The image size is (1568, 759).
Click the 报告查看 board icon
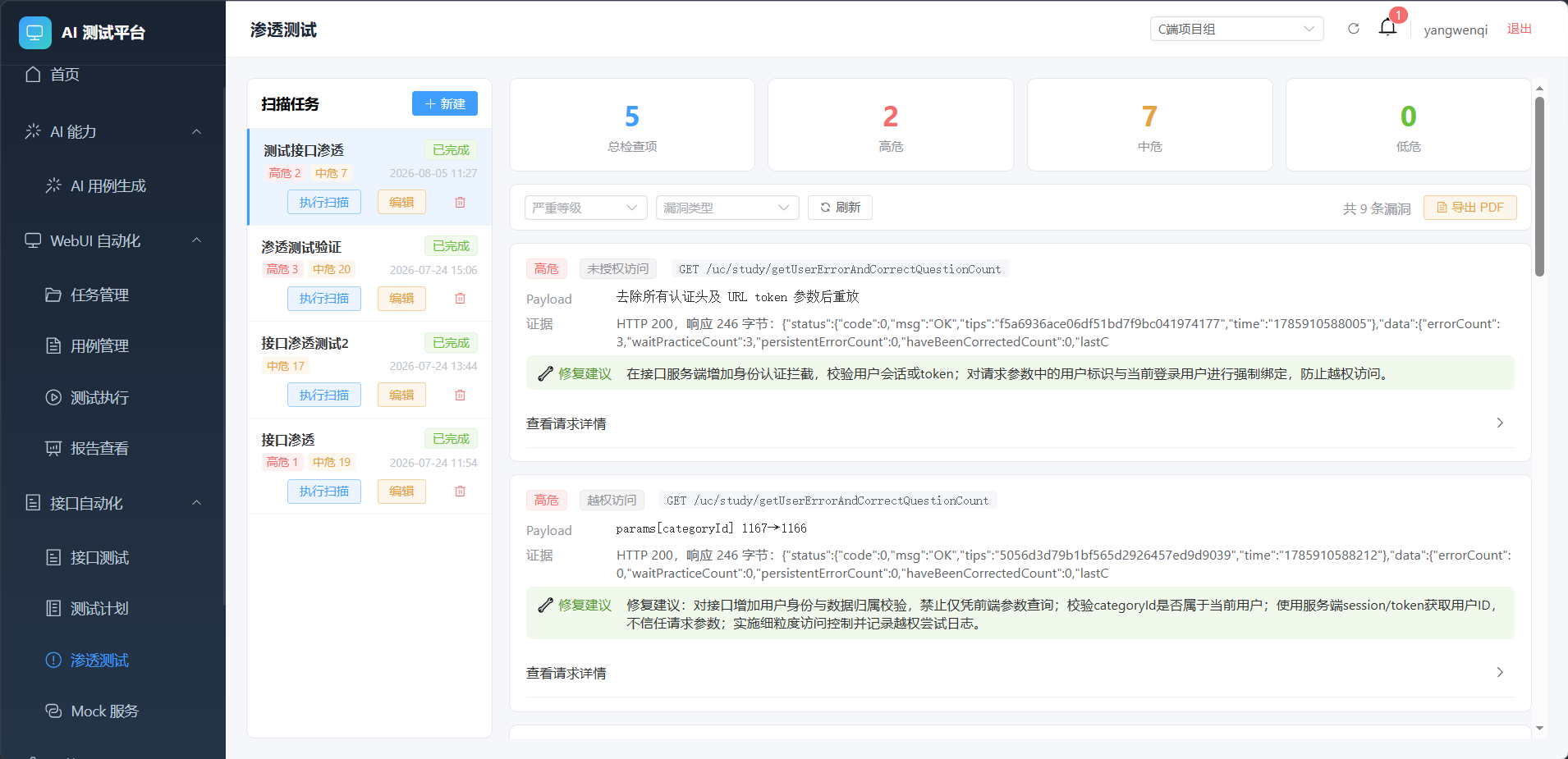(x=53, y=448)
